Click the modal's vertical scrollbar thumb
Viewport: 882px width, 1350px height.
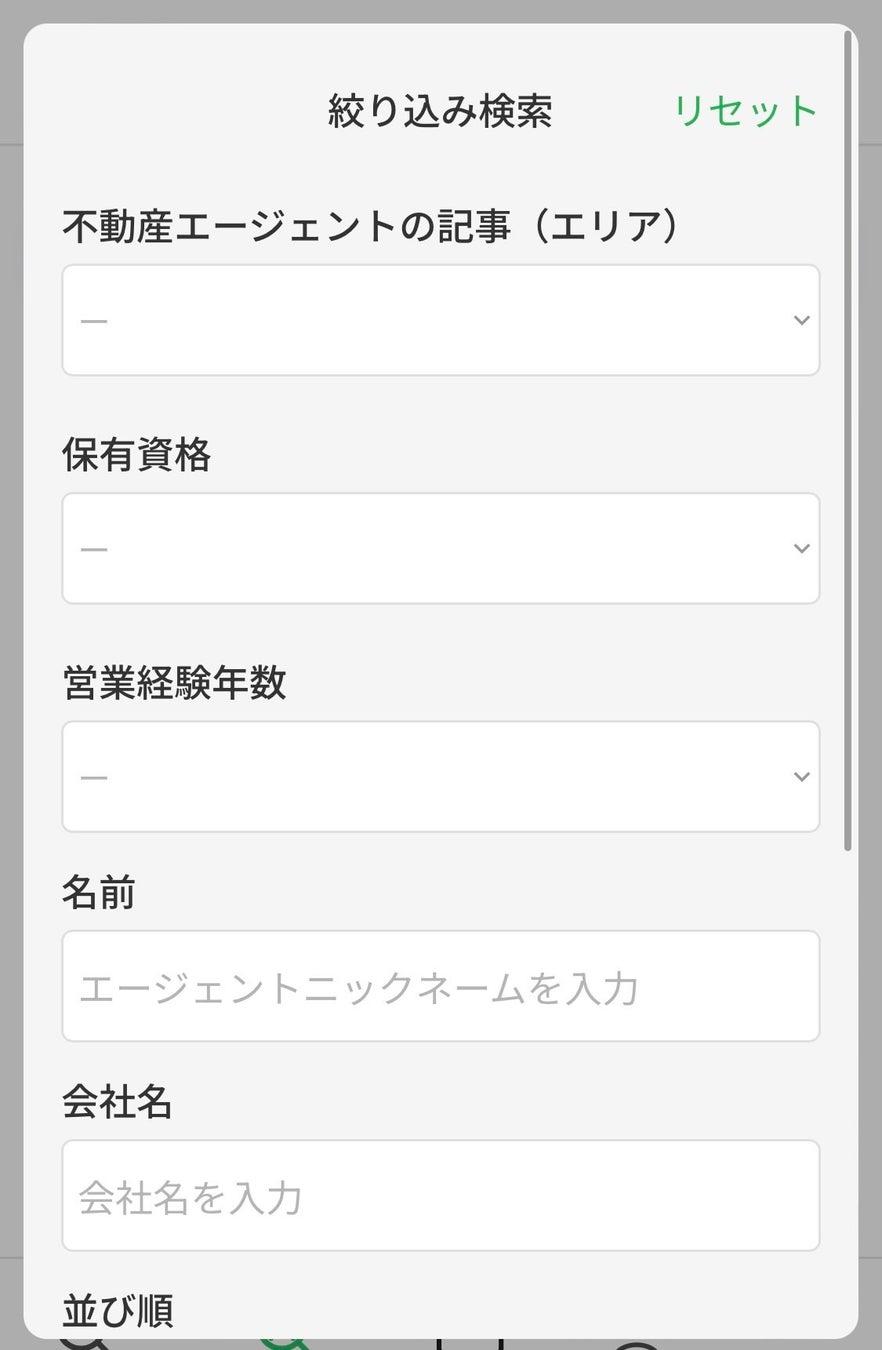[x=848, y=440]
